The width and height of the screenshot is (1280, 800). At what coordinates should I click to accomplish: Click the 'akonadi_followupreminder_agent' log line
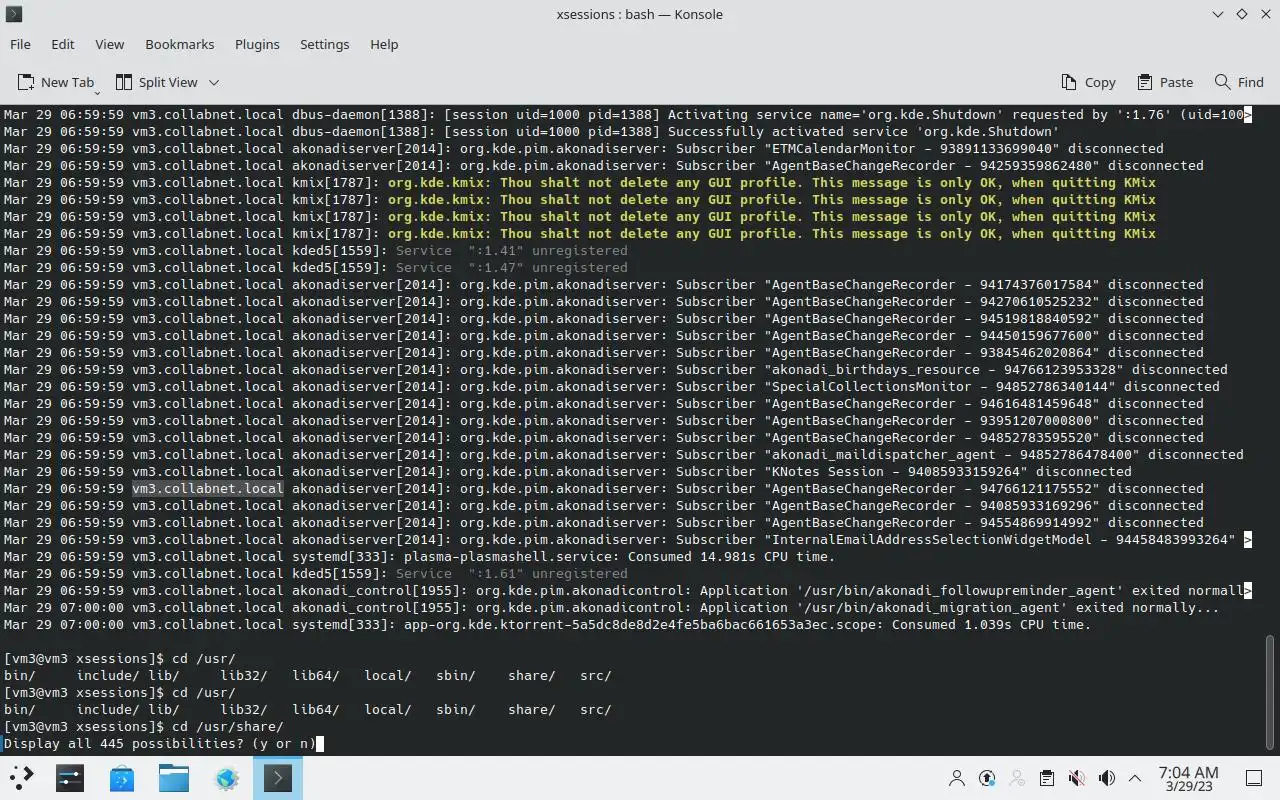click(x=627, y=591)
